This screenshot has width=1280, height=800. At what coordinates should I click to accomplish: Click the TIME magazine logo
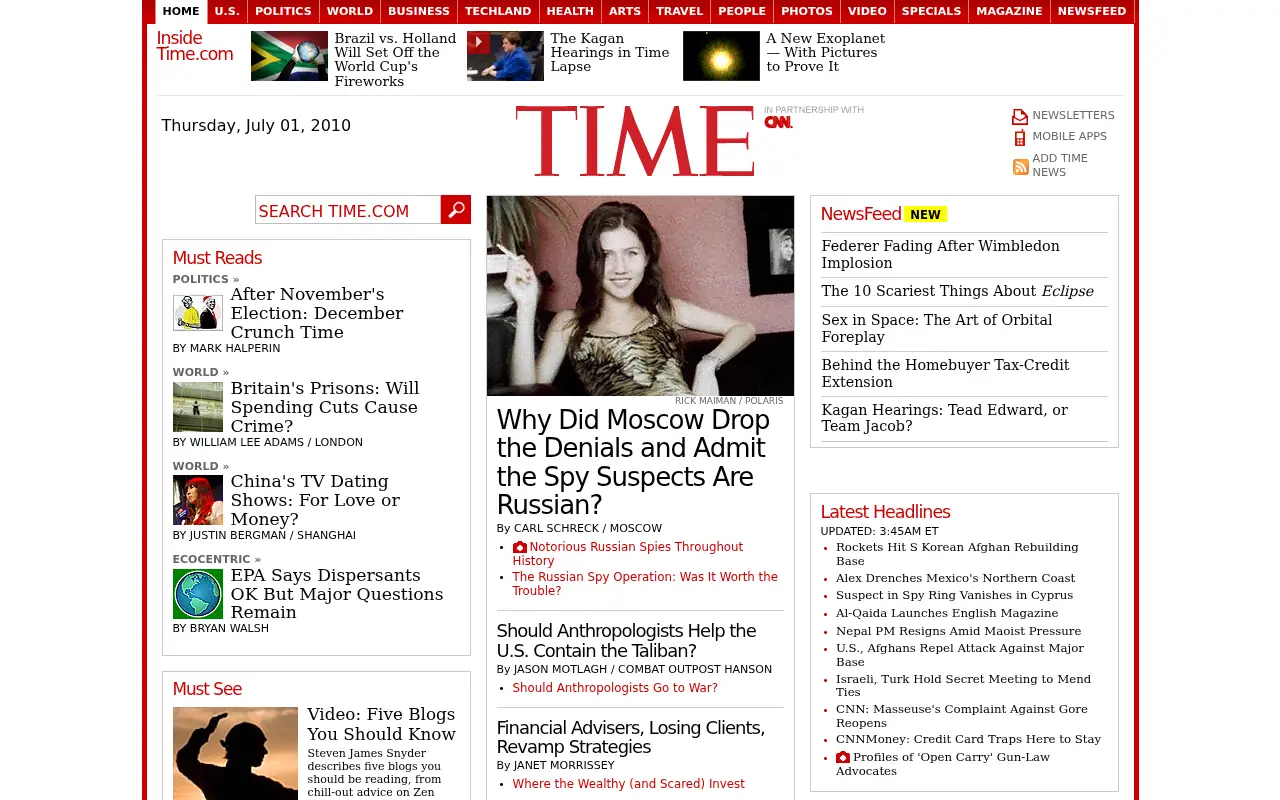[634, 141]
